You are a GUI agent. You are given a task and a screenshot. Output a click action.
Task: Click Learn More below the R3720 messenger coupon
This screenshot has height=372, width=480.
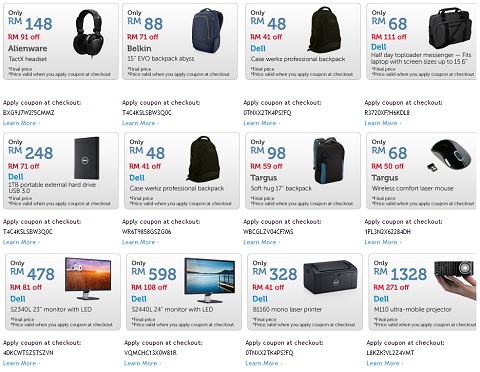(x=383, y=123)
